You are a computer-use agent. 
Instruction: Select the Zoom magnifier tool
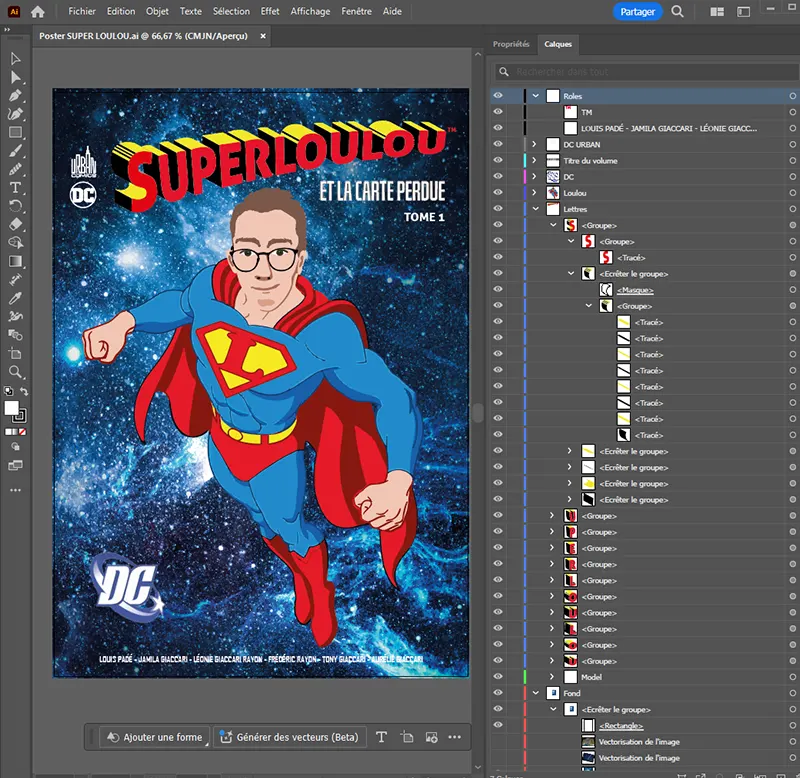15,371
